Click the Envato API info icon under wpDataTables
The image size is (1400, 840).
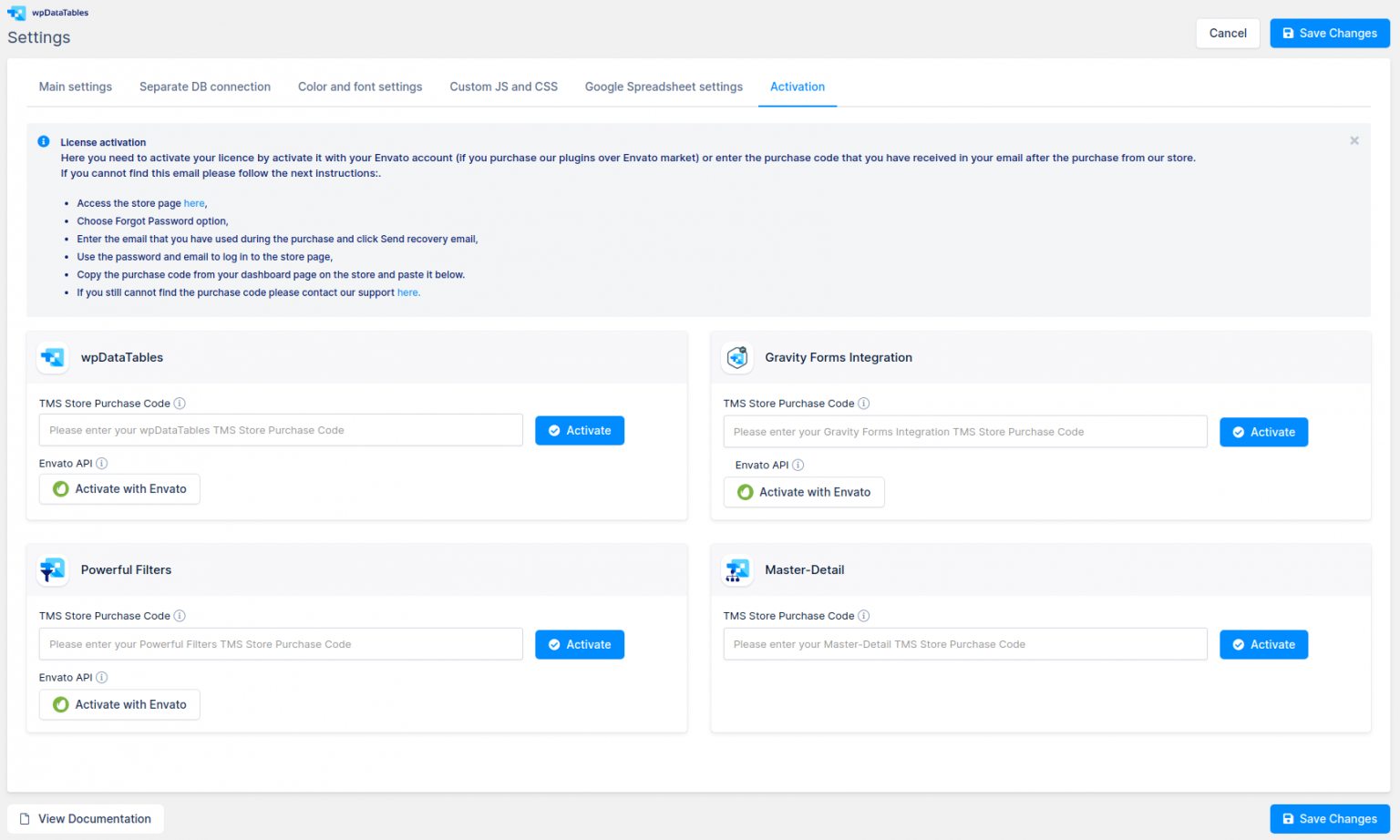(x=100, y=463)
